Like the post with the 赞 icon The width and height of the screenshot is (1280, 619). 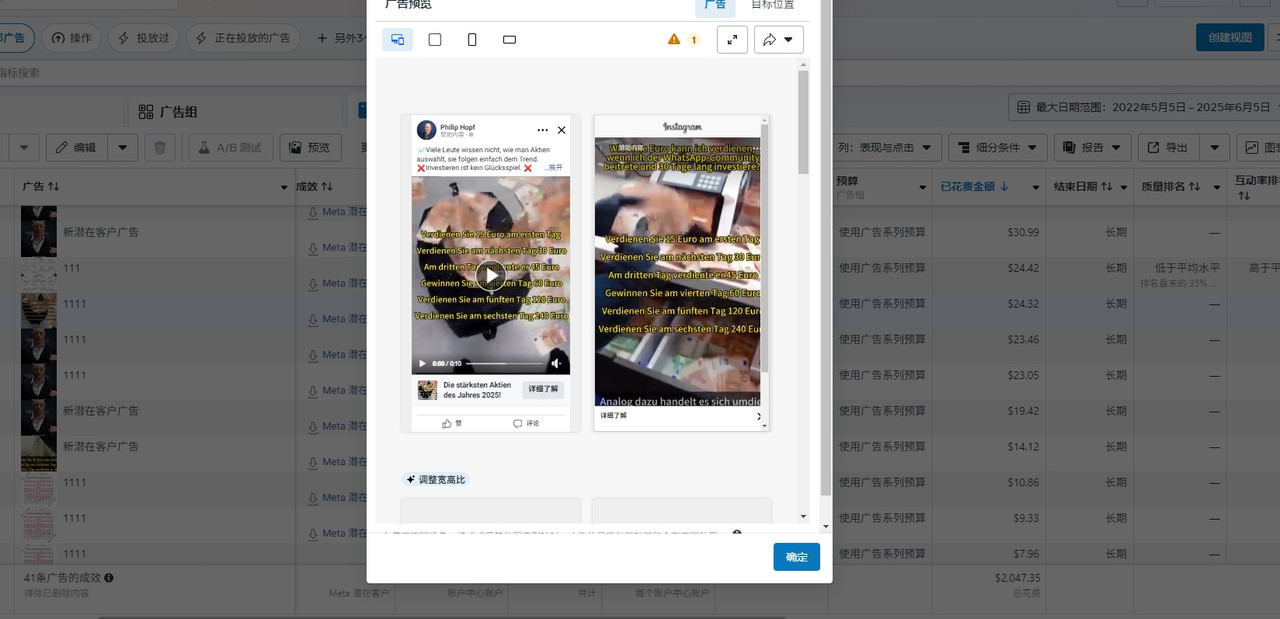[452, 424]
